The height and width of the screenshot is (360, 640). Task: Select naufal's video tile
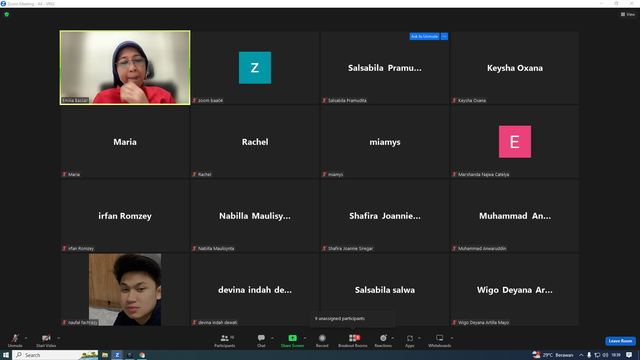point(125,290)
